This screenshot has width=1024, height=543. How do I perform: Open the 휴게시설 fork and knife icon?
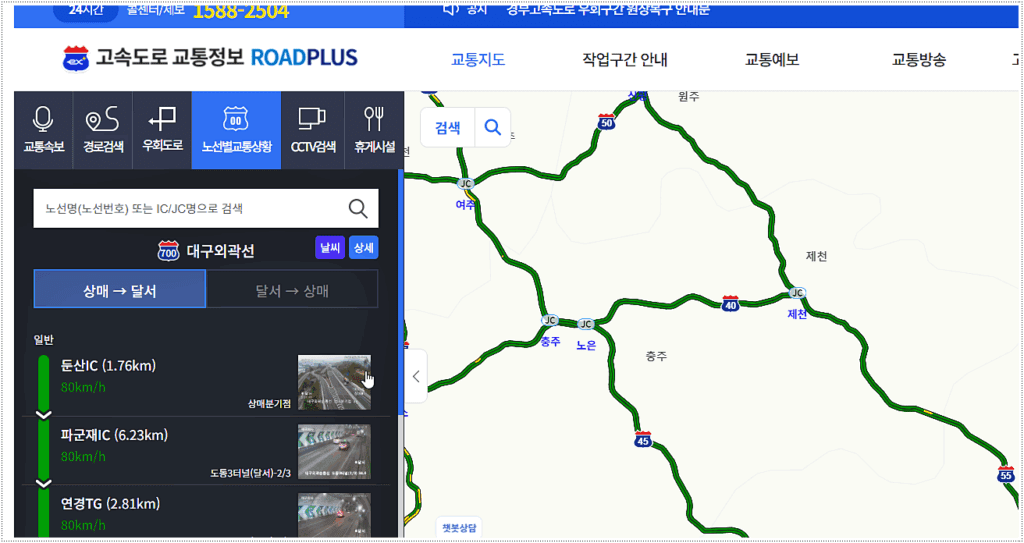pyautogui.click(x=374, y=120)
